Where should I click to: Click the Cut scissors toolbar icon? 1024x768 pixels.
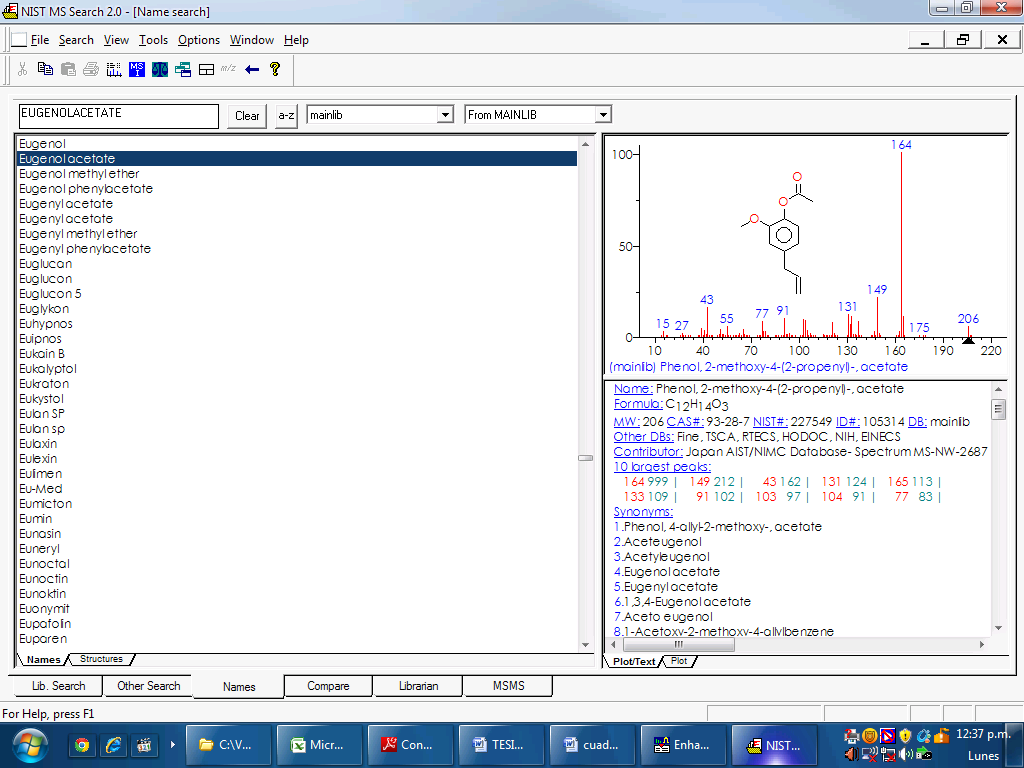click(x=22, y=69)
